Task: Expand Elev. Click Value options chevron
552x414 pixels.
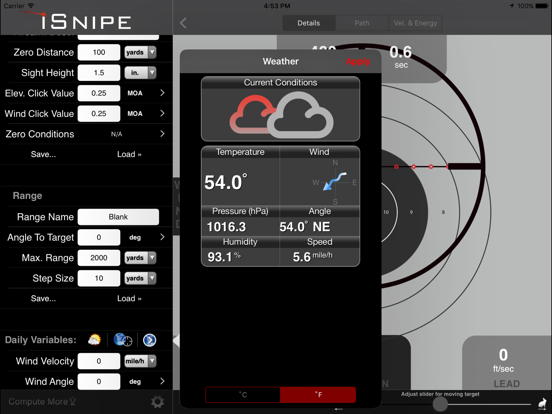Action: click(x=162, y=93)
